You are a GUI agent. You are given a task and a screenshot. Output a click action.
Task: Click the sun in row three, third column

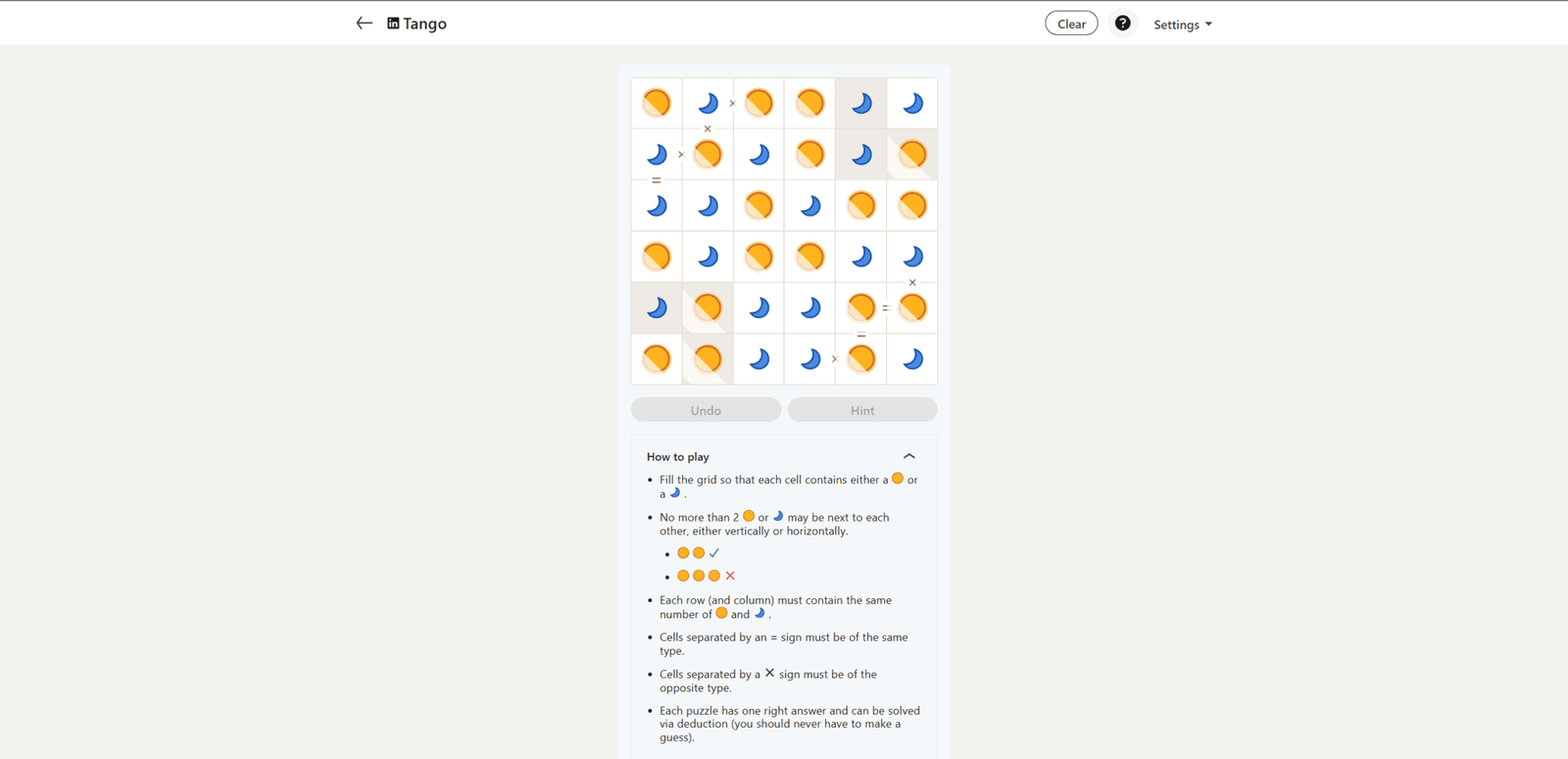click(x=759, y=206)
